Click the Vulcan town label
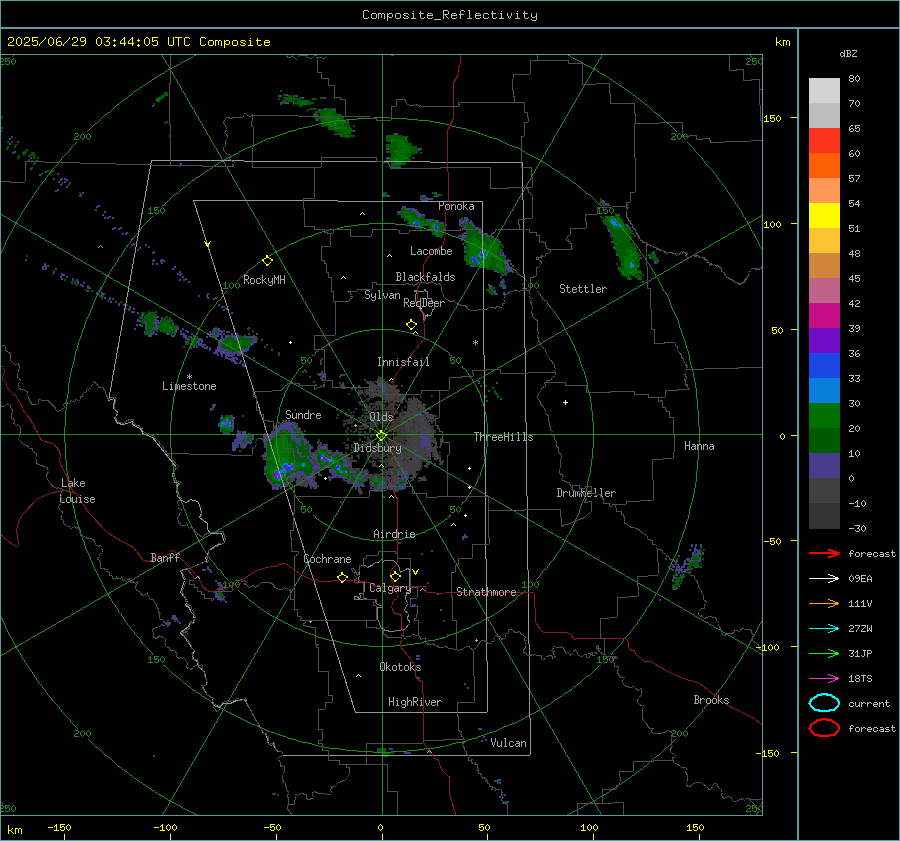This screenshot has height=841, width=900. 508,743
